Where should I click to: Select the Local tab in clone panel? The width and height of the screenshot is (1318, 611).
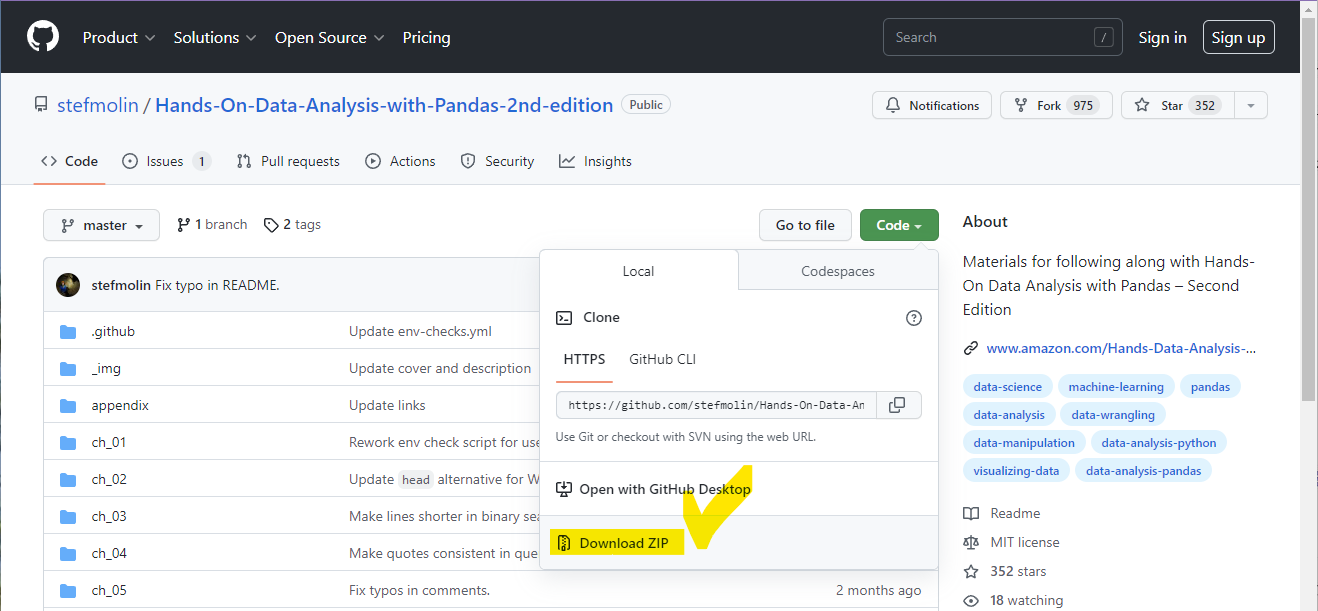point(638,271)
